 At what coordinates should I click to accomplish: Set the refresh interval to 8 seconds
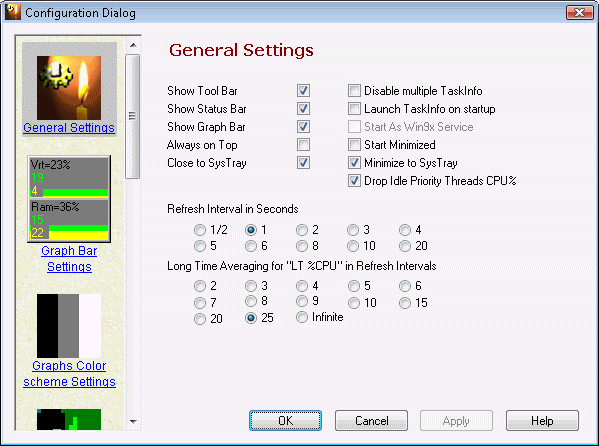pyautogui.click(x=302, y=246)
